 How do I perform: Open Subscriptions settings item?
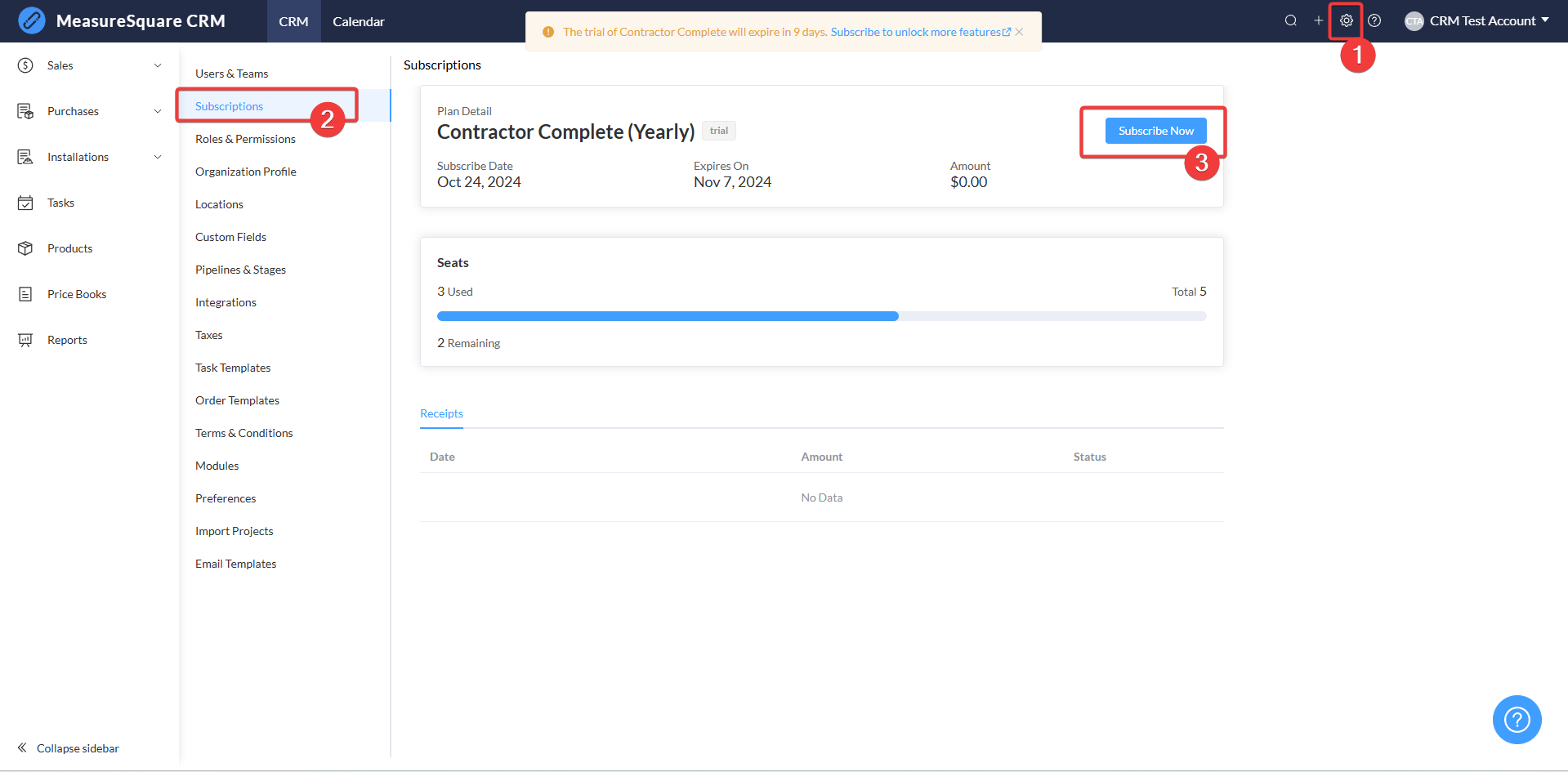coord(230,106)
